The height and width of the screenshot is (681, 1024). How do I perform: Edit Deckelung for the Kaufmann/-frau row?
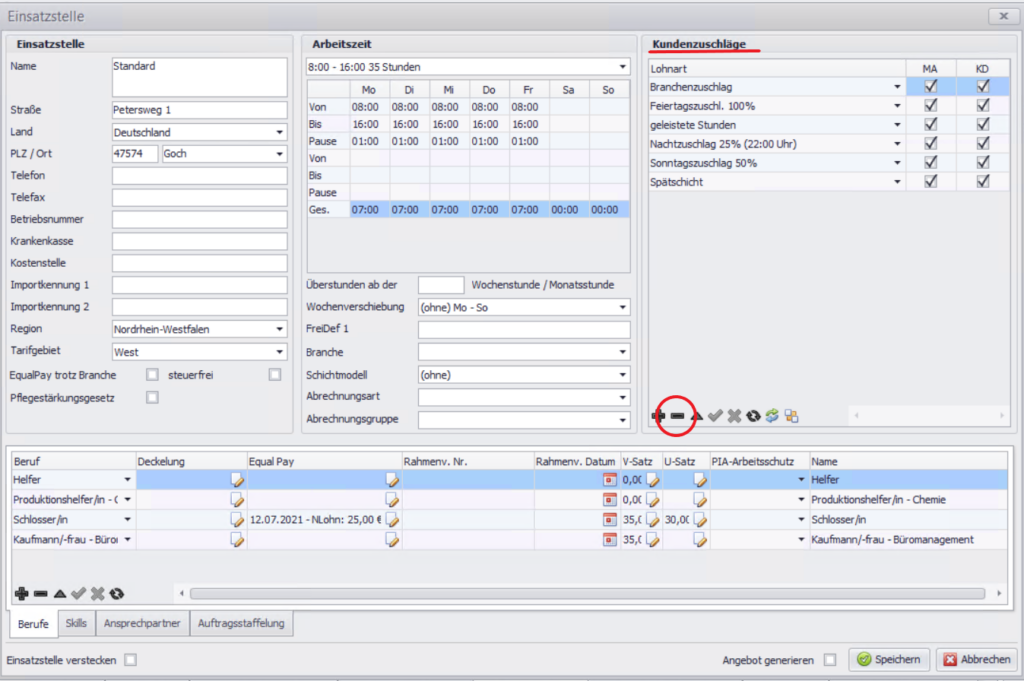tap(237, 540)
